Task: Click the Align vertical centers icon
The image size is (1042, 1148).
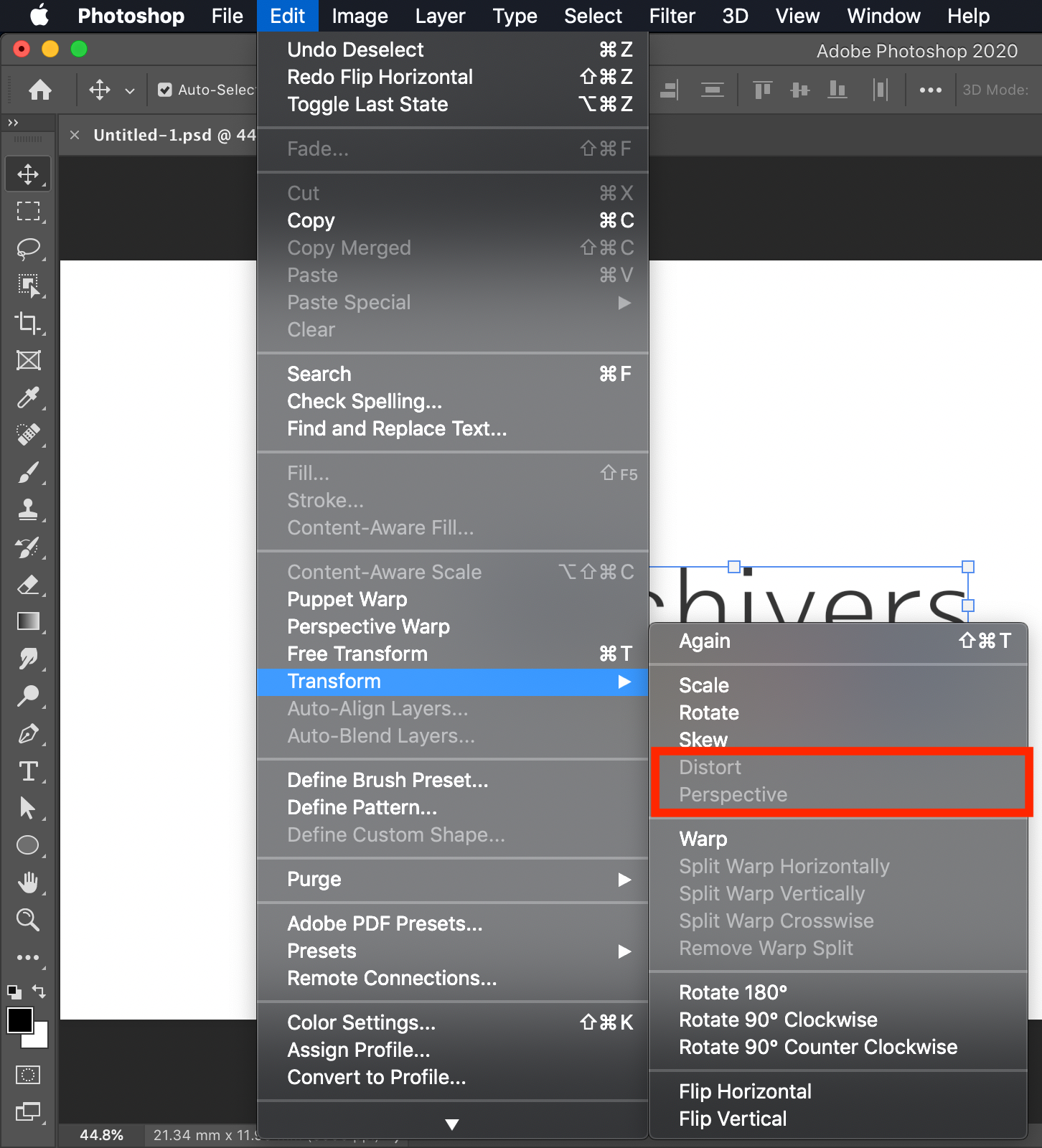Action: pos(800,90)
